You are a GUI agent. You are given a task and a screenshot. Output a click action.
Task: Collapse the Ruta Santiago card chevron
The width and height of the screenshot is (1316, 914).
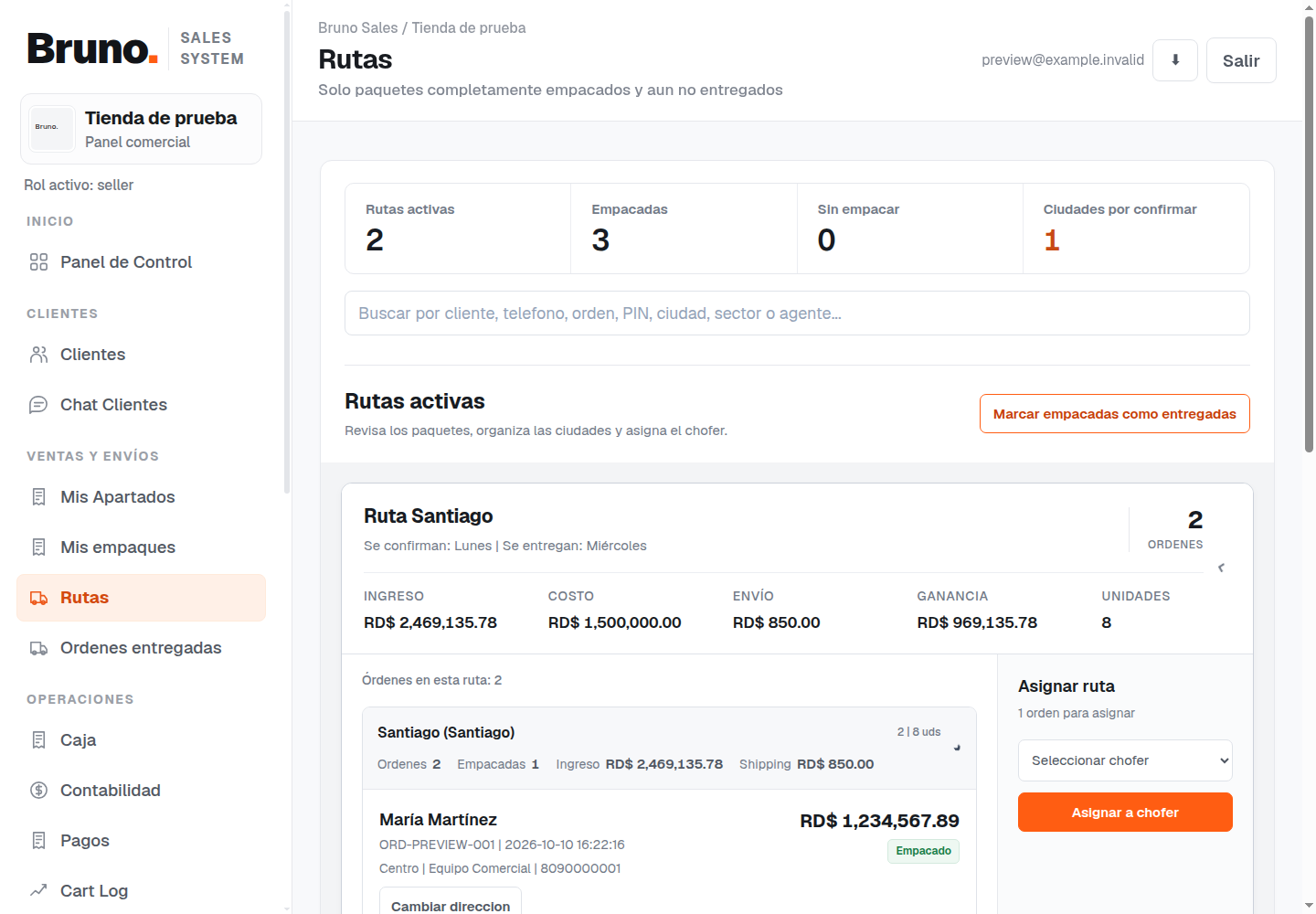pos(1221,568)
